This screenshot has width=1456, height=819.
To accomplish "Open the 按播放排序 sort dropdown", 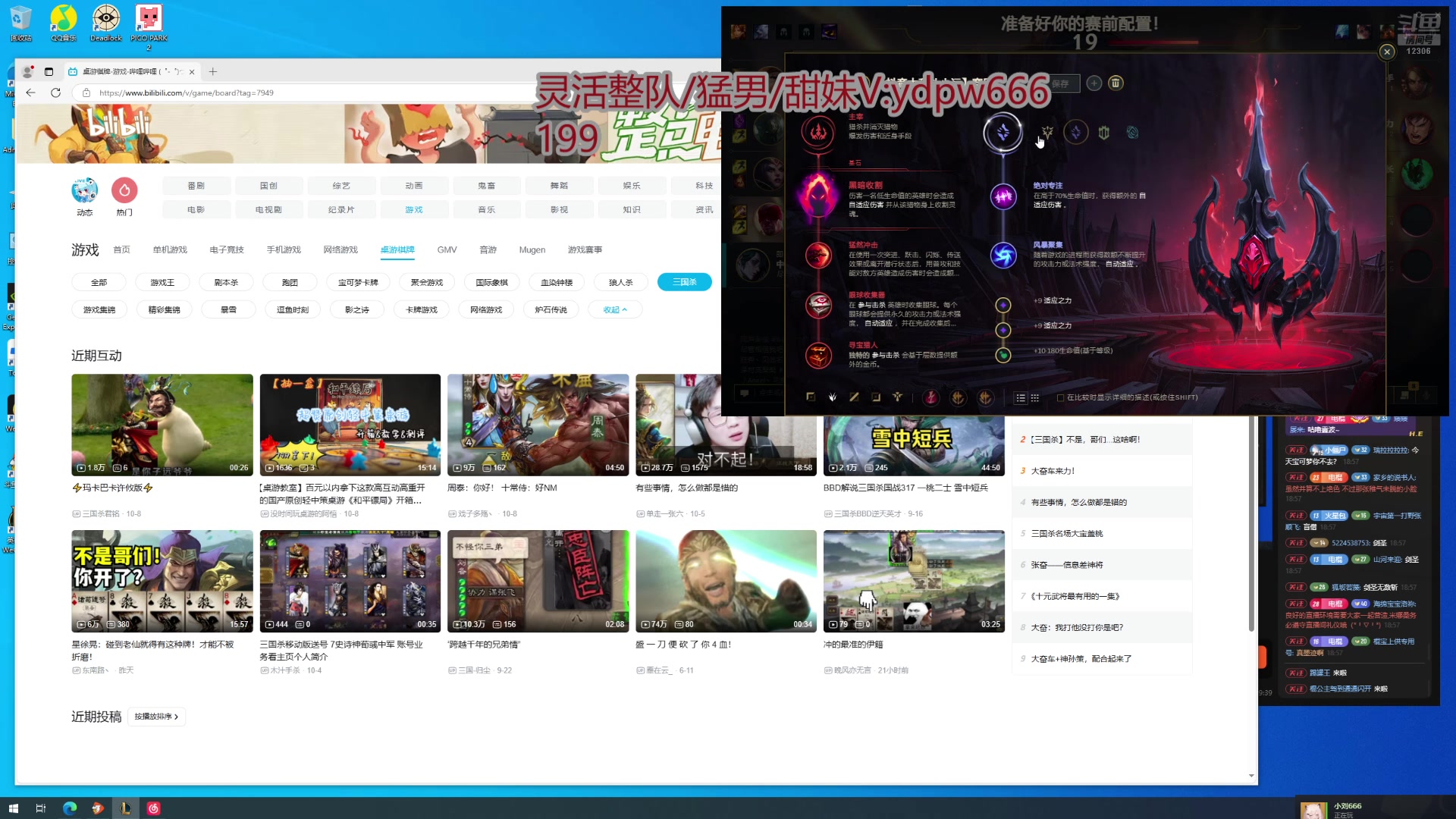I will tap(157, 717).
